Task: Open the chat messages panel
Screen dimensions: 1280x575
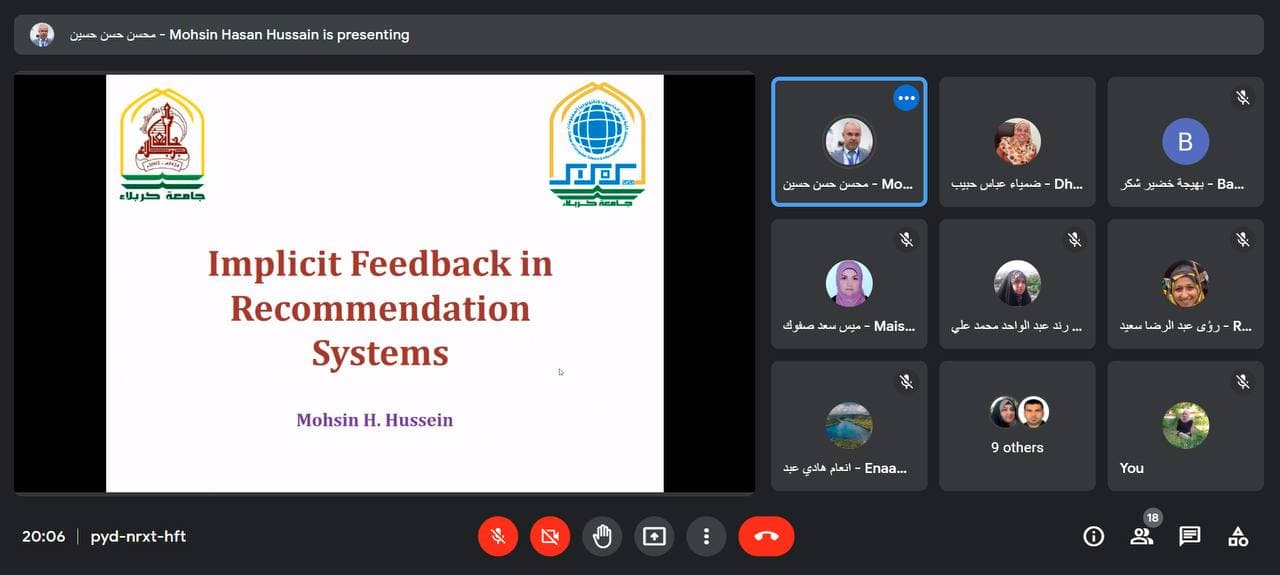Action: [1189, 537]
